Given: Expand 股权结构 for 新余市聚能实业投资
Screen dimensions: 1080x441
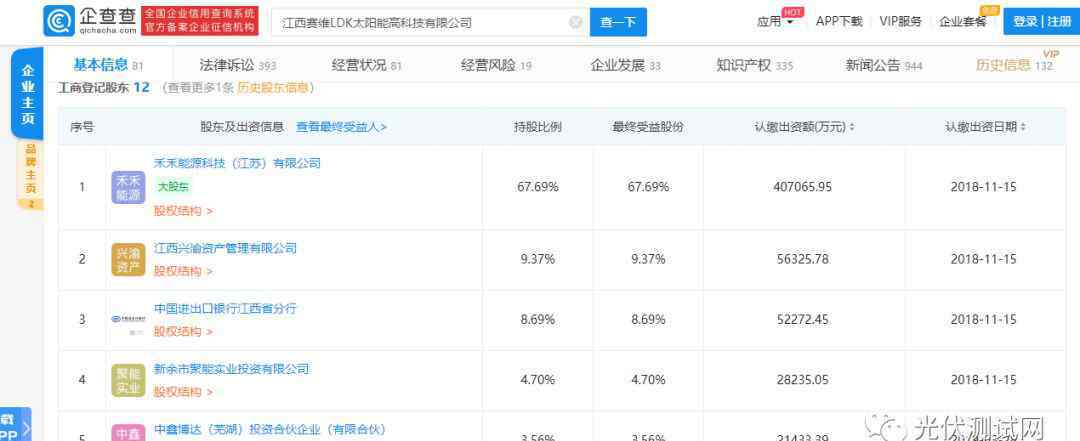Looking at the screenshot, I should 183,392.
